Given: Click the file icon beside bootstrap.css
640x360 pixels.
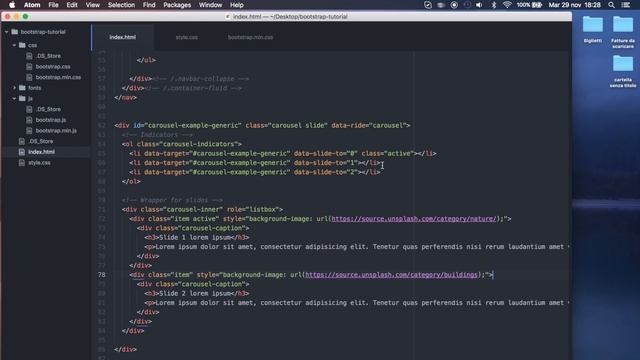Looking at the screenshot, I should (29, 67).
